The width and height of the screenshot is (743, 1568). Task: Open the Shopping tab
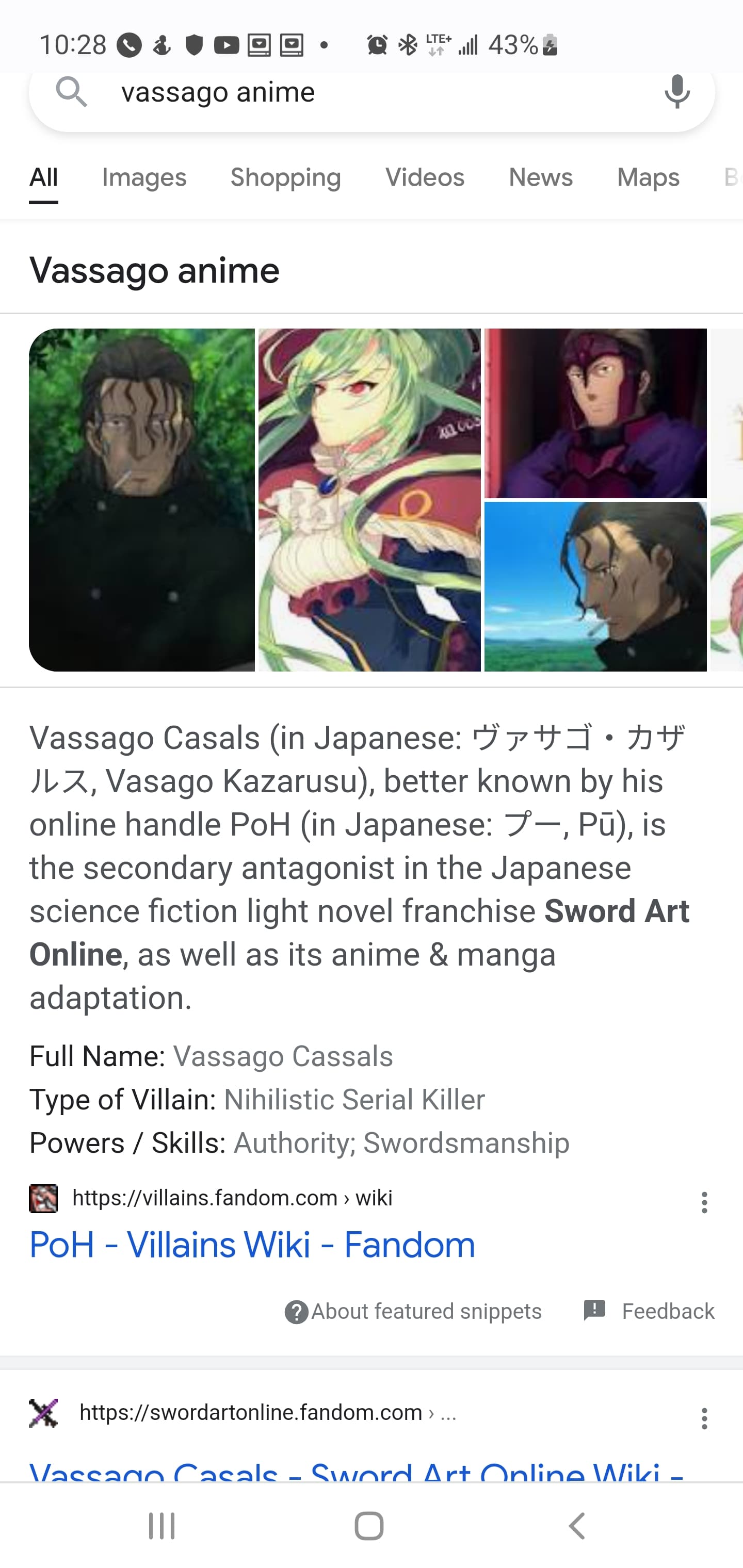[x=286, y=177]
